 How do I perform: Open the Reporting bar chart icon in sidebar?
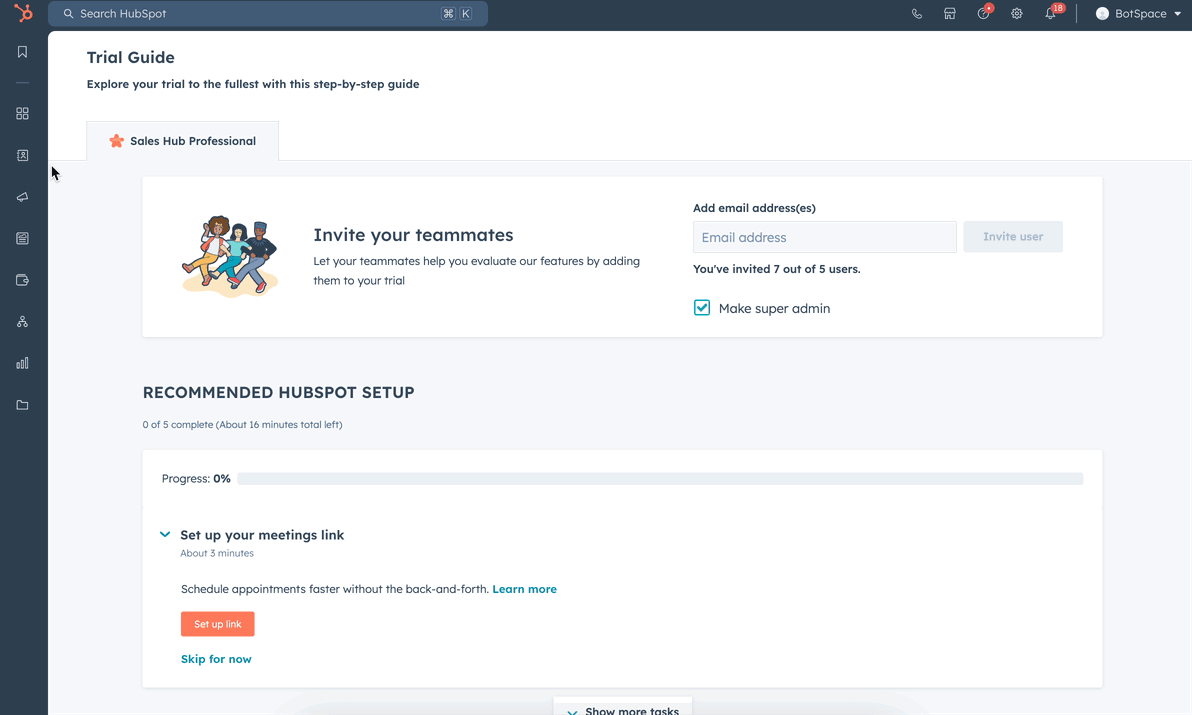22,363
